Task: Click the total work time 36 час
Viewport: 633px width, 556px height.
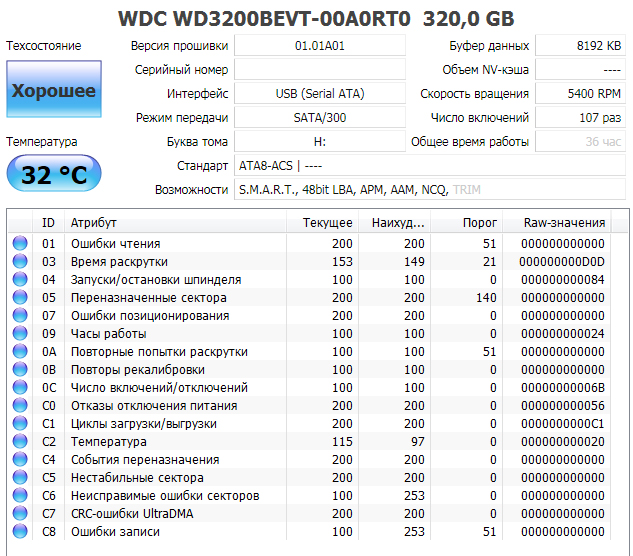Action: pos(581,142)
